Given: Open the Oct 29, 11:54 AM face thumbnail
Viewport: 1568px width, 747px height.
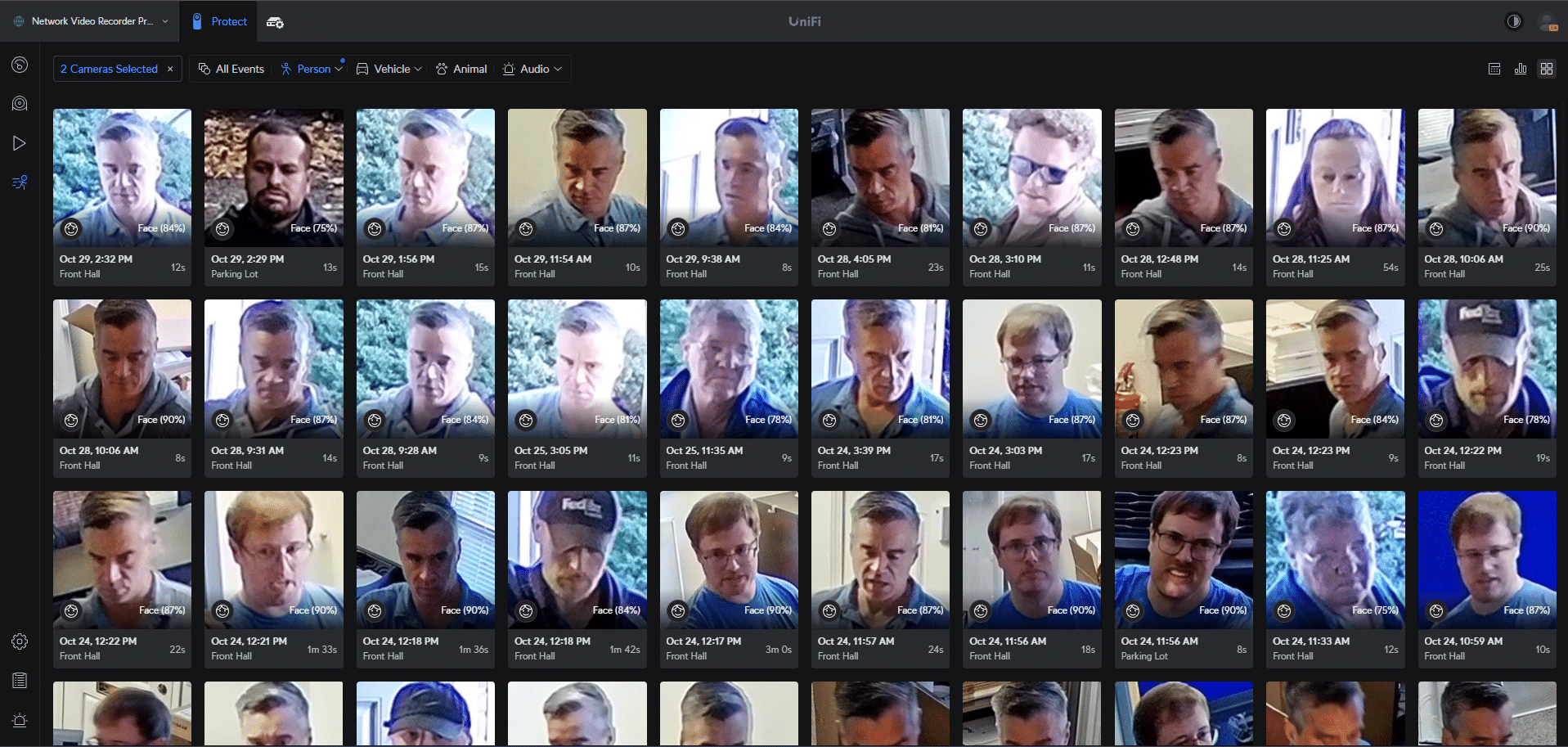Looking at the screenshot, I should [577, 178].
